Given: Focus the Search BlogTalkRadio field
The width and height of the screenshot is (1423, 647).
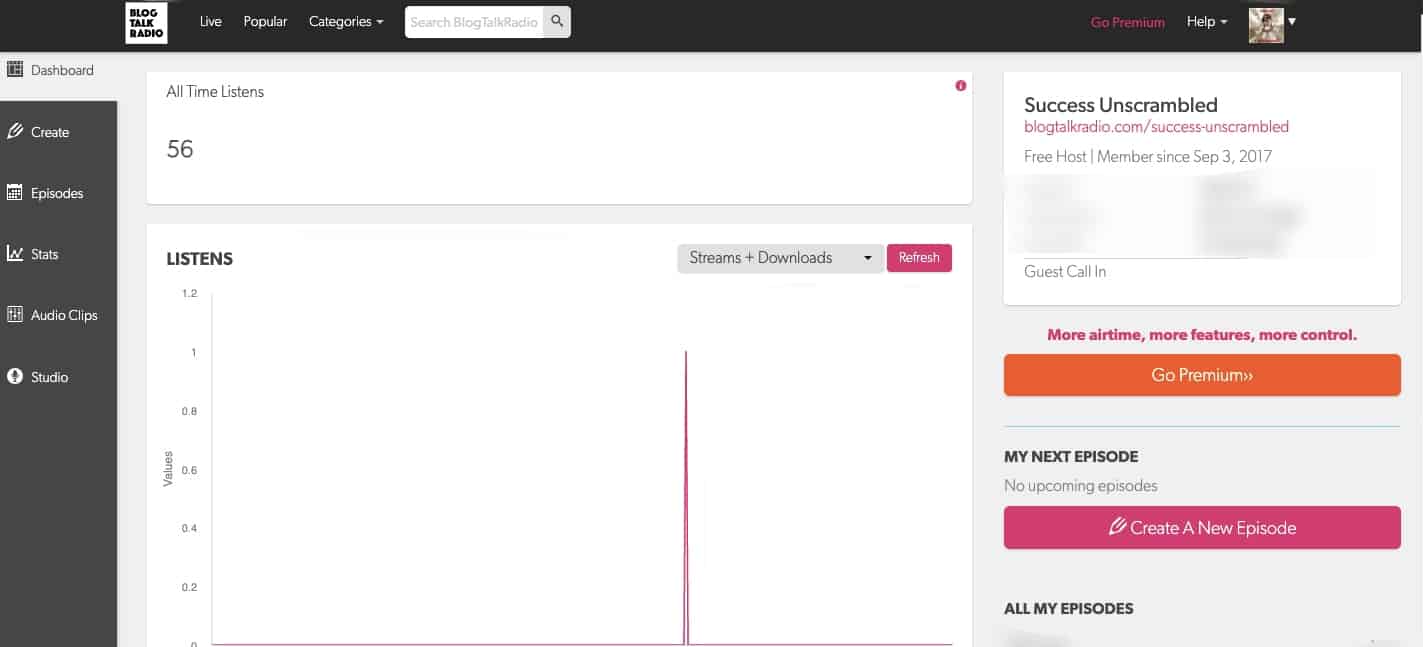Looking at the screenshot, I should click(474, 22).
